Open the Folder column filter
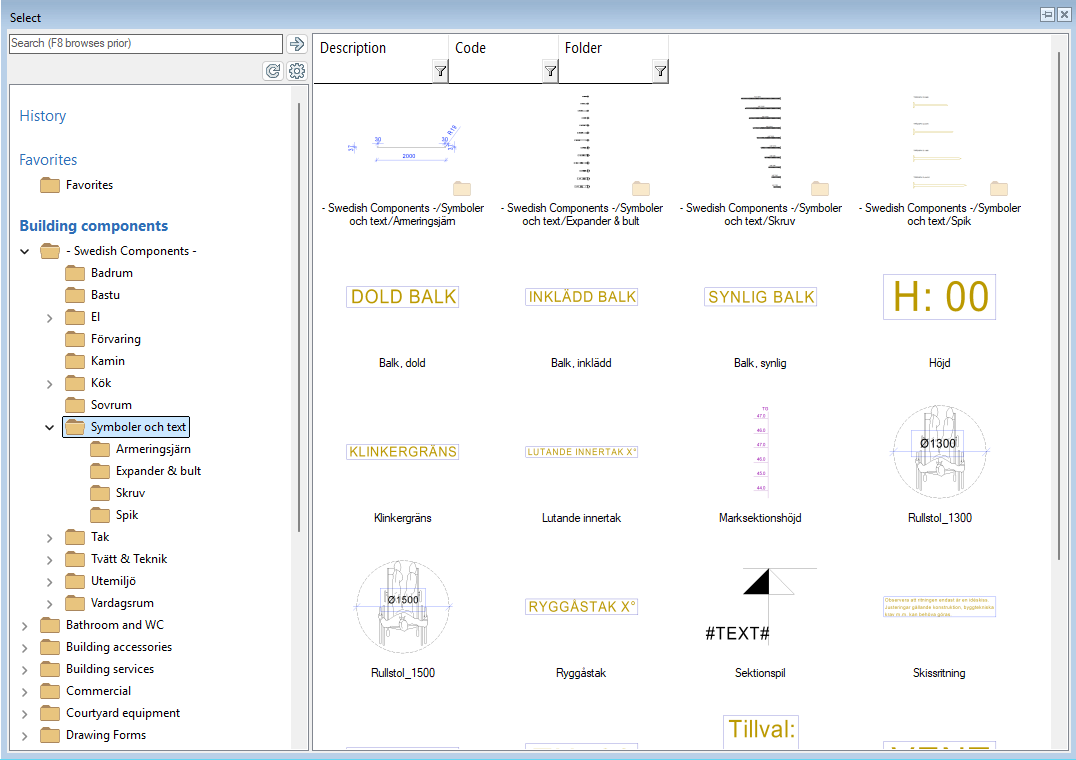Image resolution: width=1076 pixels, height=760 pixels. pyautogui.click(x=660, y=71)
